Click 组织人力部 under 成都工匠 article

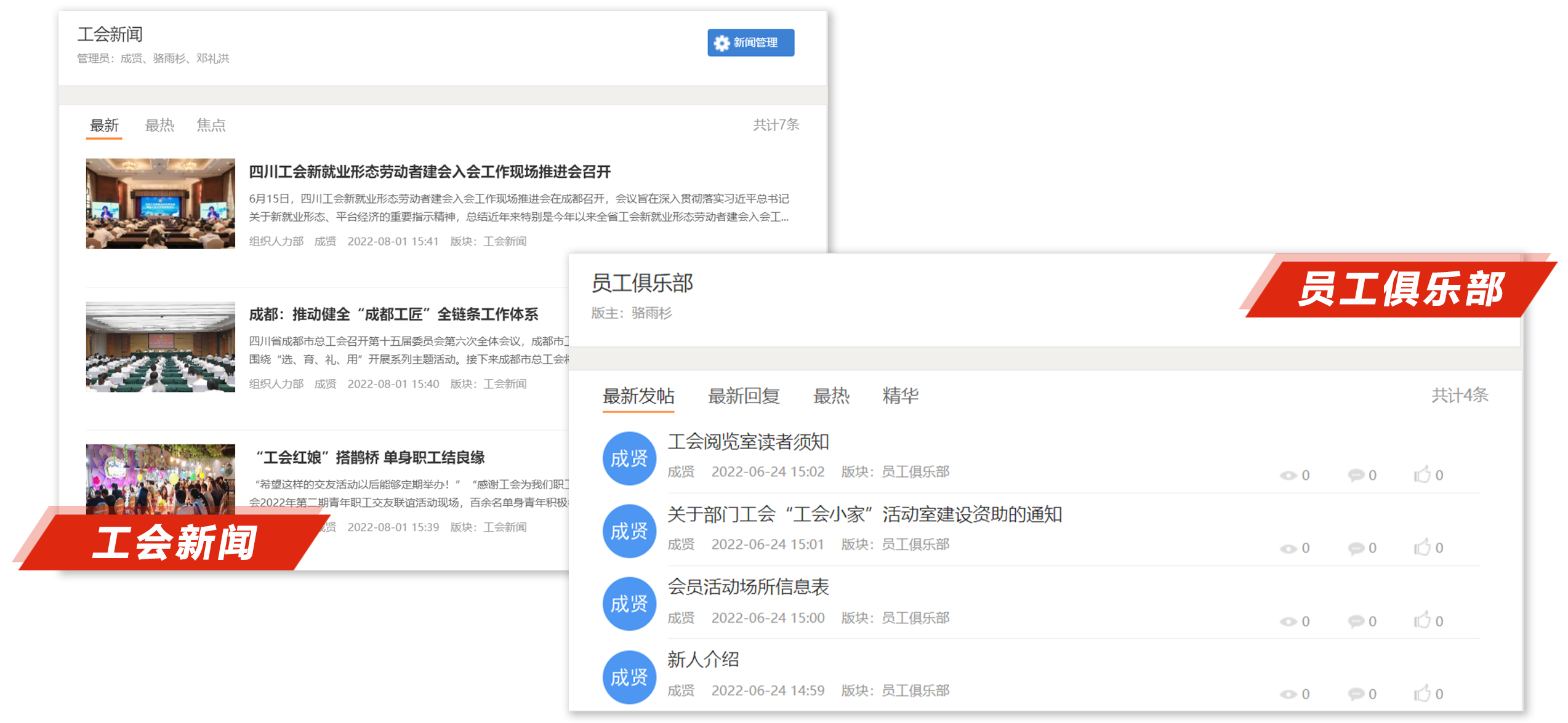276,384
